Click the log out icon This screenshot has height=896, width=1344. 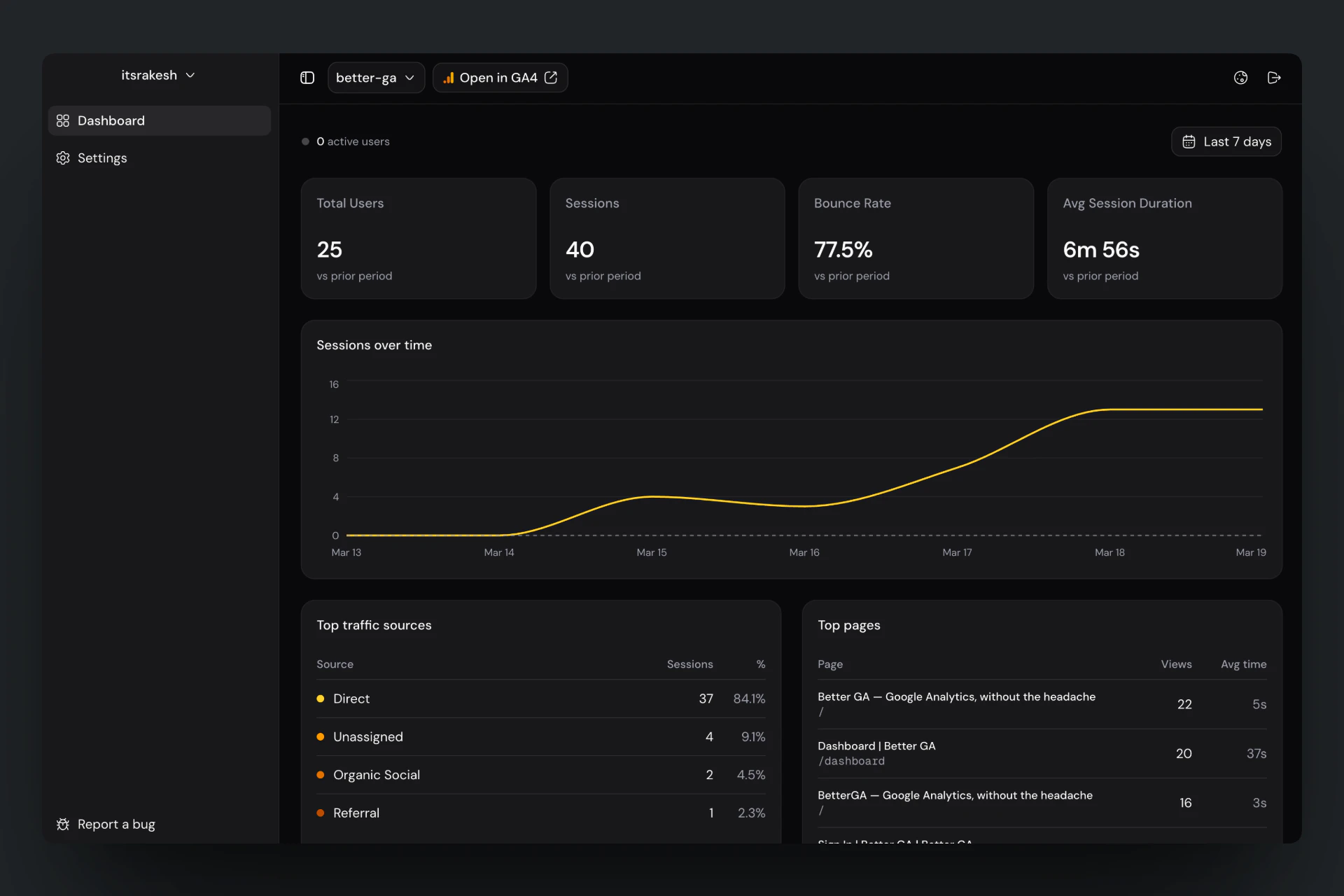click(x=1274, y=78)
